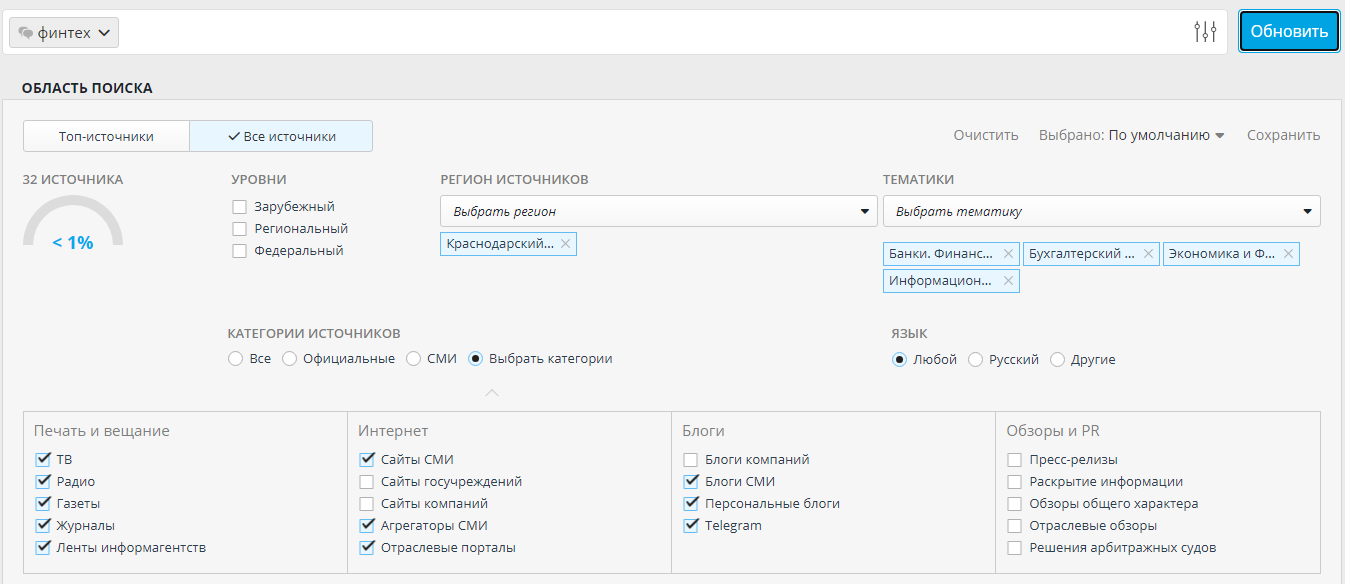Uncheck the Telegram checkbox
Image resolution: width=1345 pixels, height=584 pixels.
point(691,526)
